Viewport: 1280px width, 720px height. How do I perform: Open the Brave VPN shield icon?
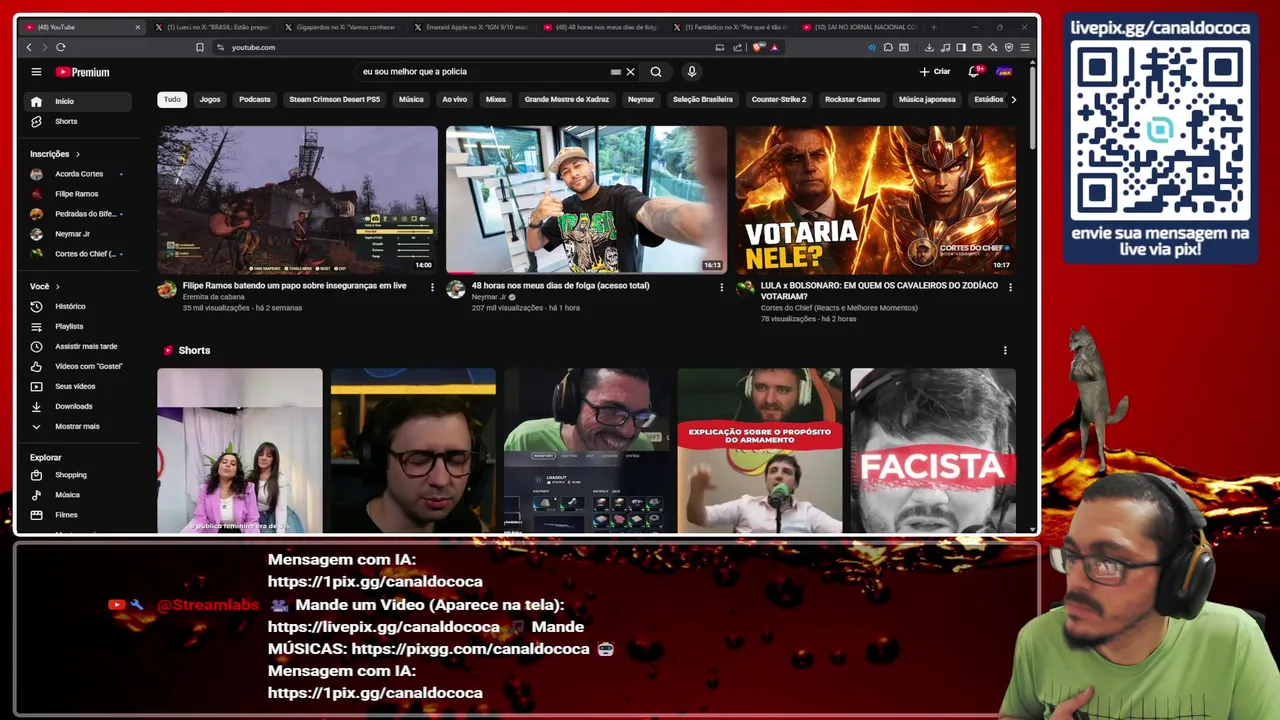click(1009, 47)
